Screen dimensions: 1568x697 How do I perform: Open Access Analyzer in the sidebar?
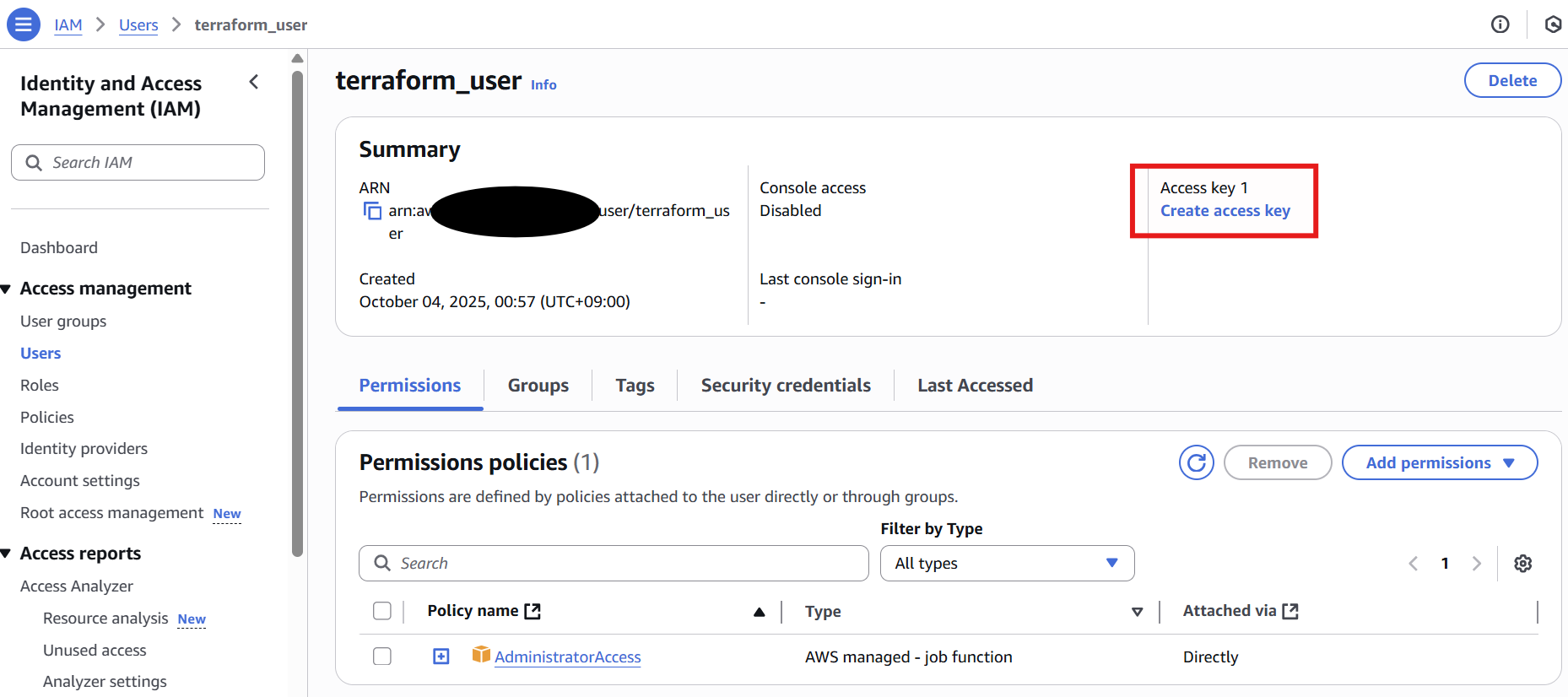tap(77, 586)
